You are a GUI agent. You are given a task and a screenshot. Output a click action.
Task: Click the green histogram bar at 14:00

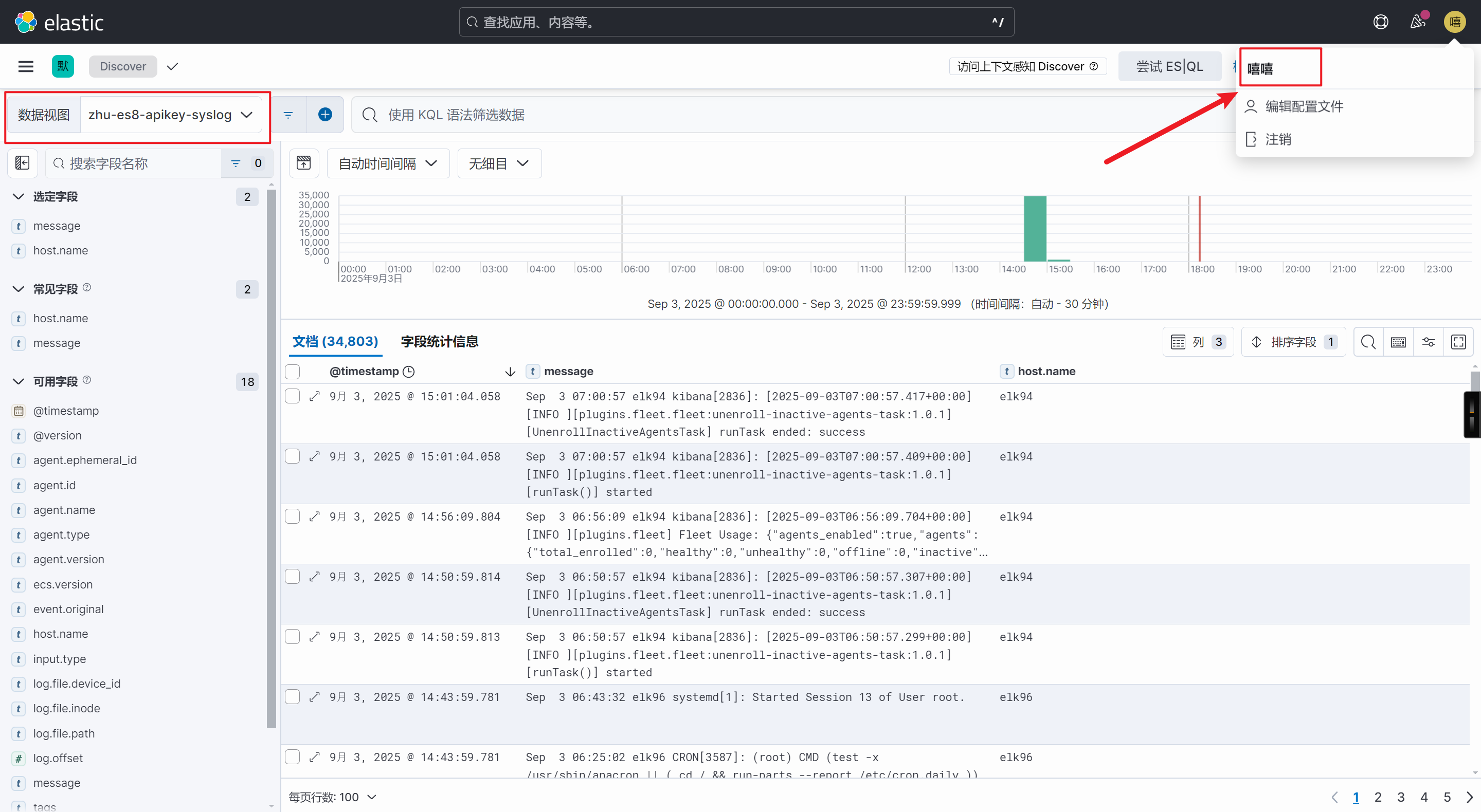click(1035, 229)
